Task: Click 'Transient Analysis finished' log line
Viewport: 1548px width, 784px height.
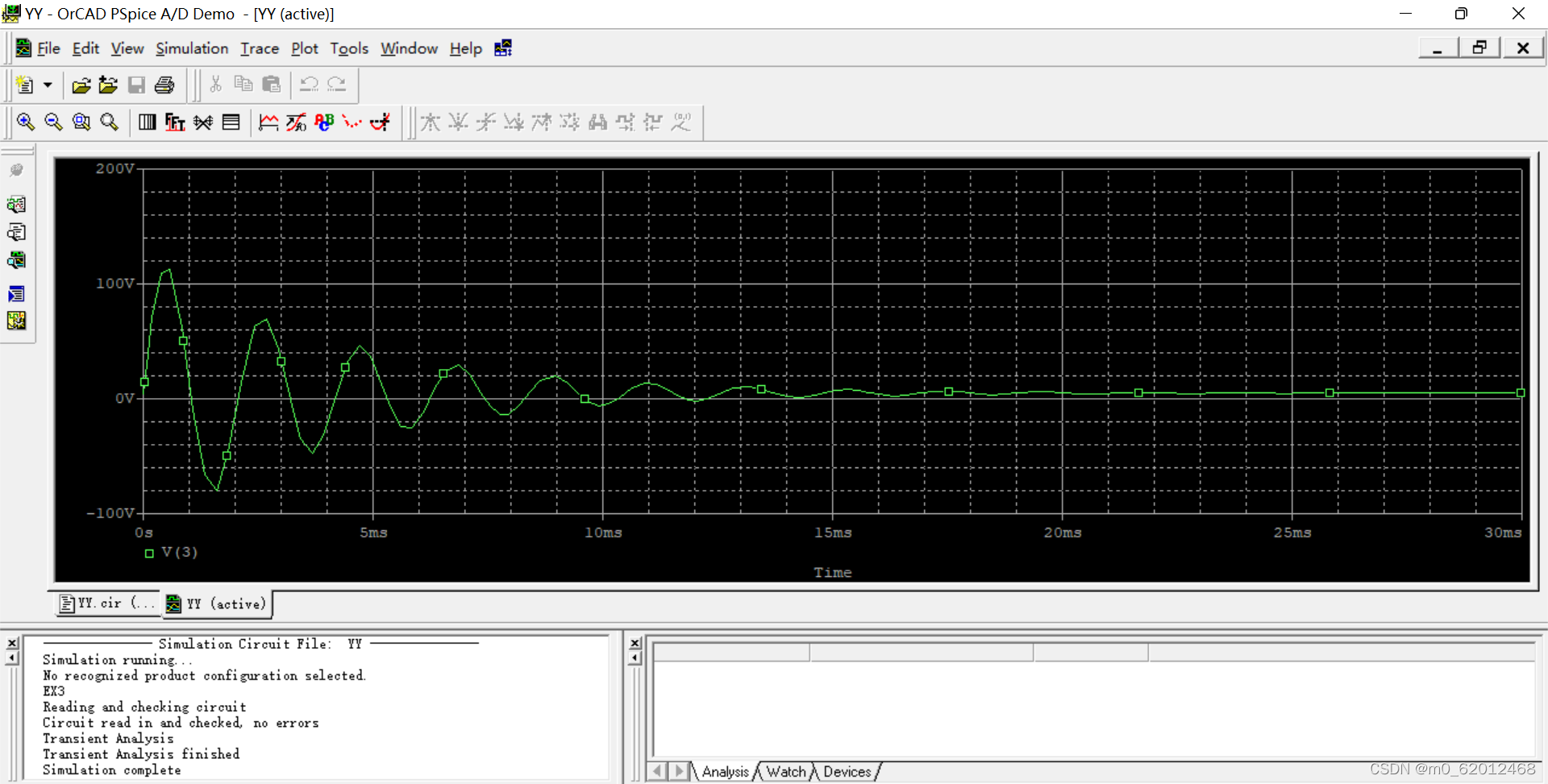Action: [141, 754]
